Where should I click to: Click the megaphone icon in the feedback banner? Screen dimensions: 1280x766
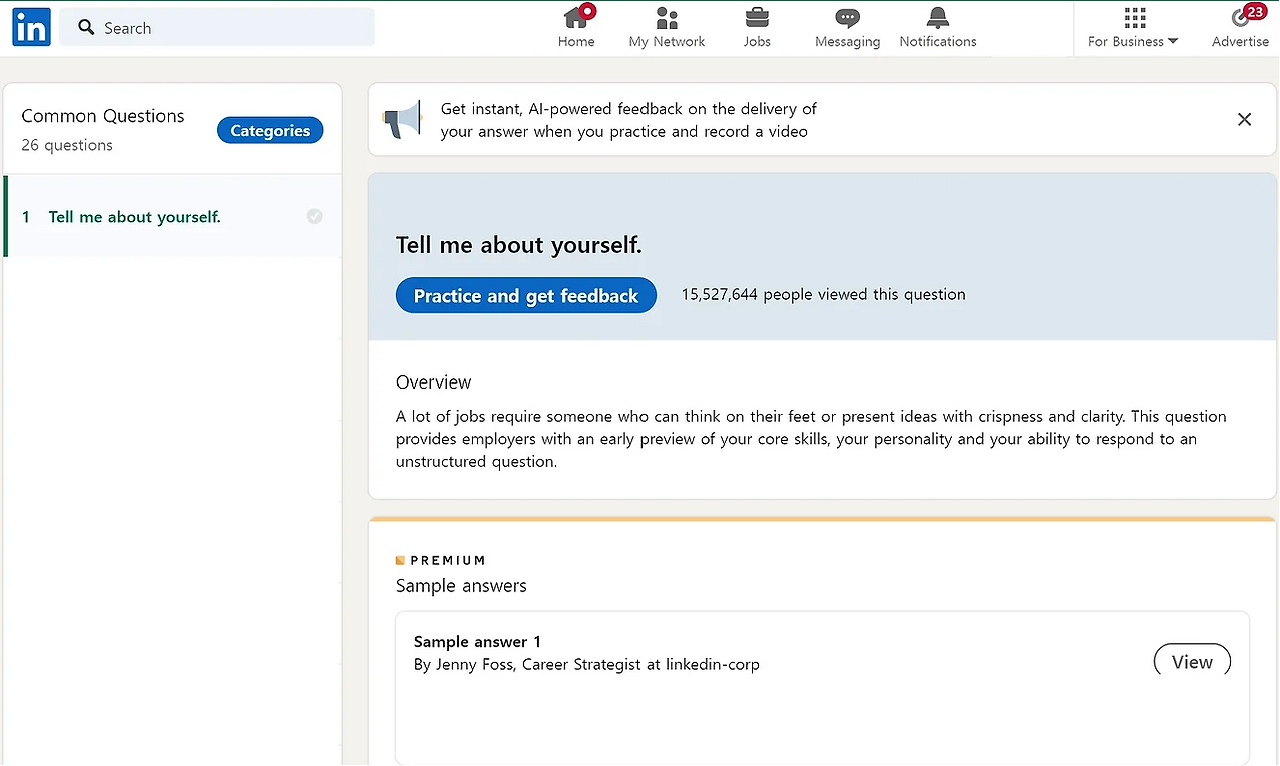pyautogui.click(x=403, y=120)
